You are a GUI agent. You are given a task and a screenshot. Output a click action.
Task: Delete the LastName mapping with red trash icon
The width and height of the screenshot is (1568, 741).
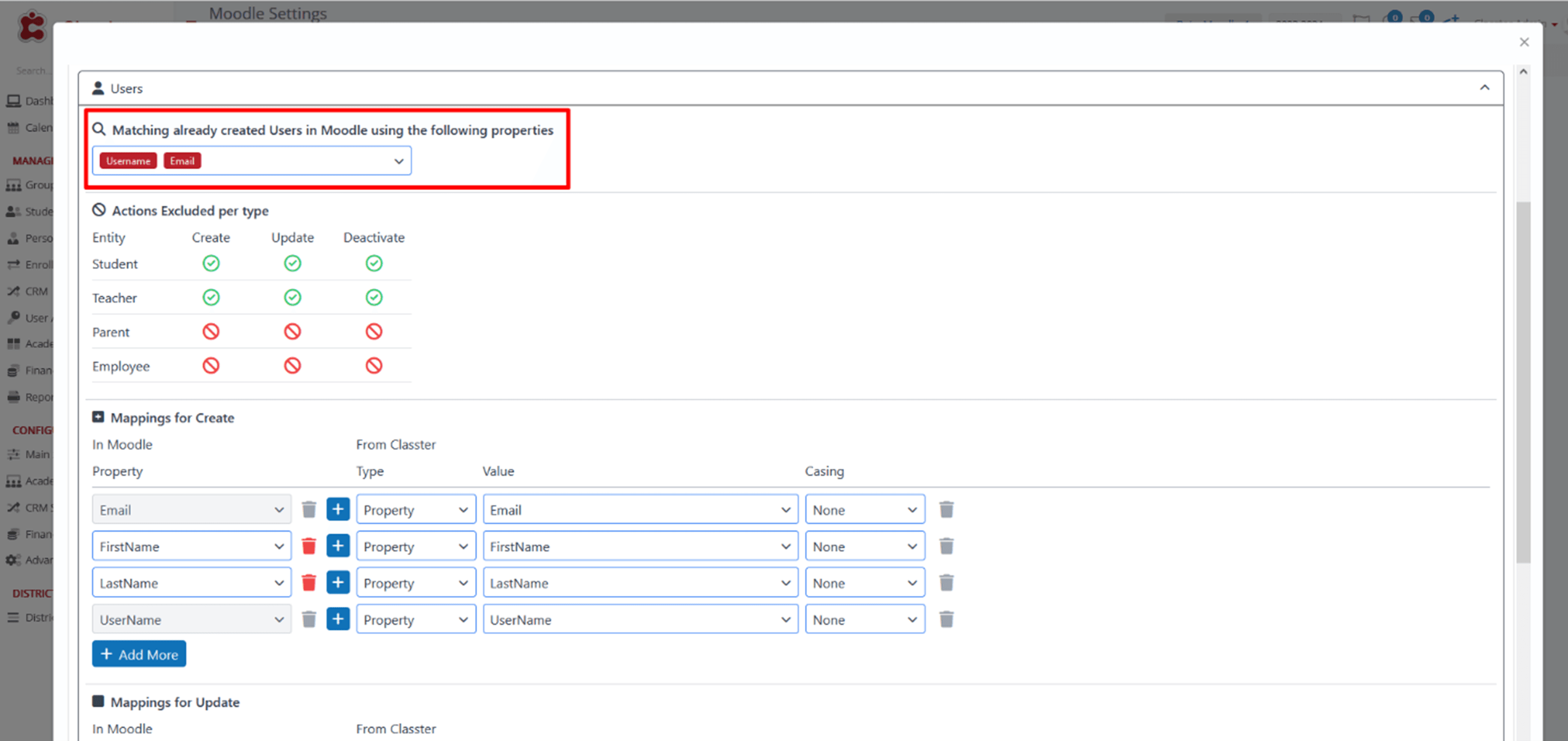pyautogui.click(x=309, y=583)
